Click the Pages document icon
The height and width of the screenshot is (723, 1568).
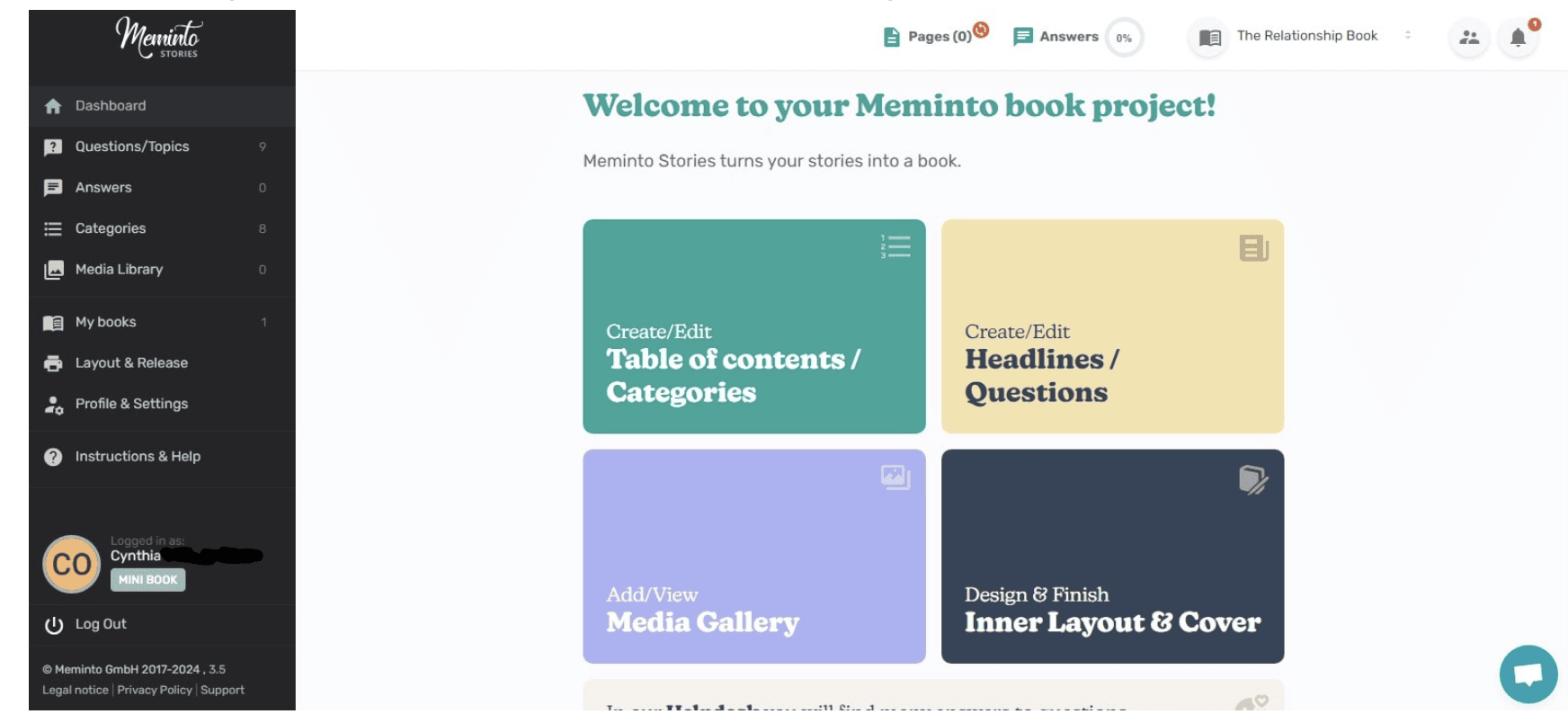(x=891, y=37)
